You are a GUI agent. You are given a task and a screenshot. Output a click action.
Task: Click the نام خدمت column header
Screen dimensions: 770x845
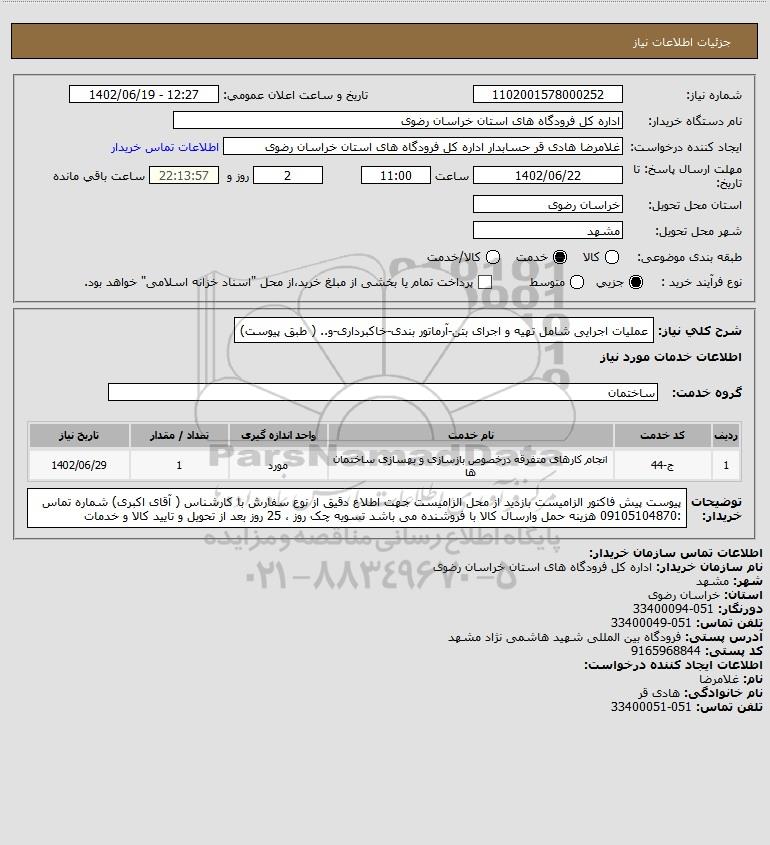coord(470,435)
